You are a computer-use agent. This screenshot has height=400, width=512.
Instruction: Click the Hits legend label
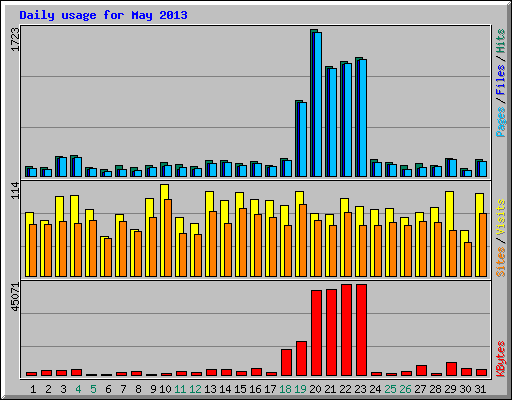click(500, 41)
